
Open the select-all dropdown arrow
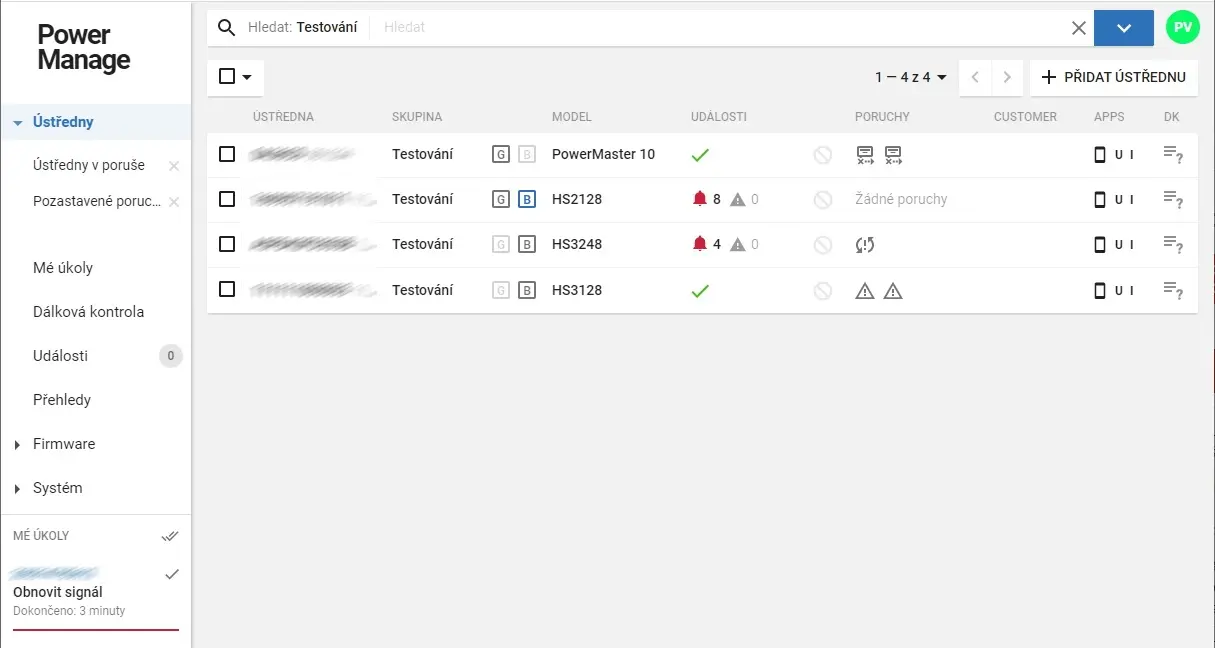(246, 77)
